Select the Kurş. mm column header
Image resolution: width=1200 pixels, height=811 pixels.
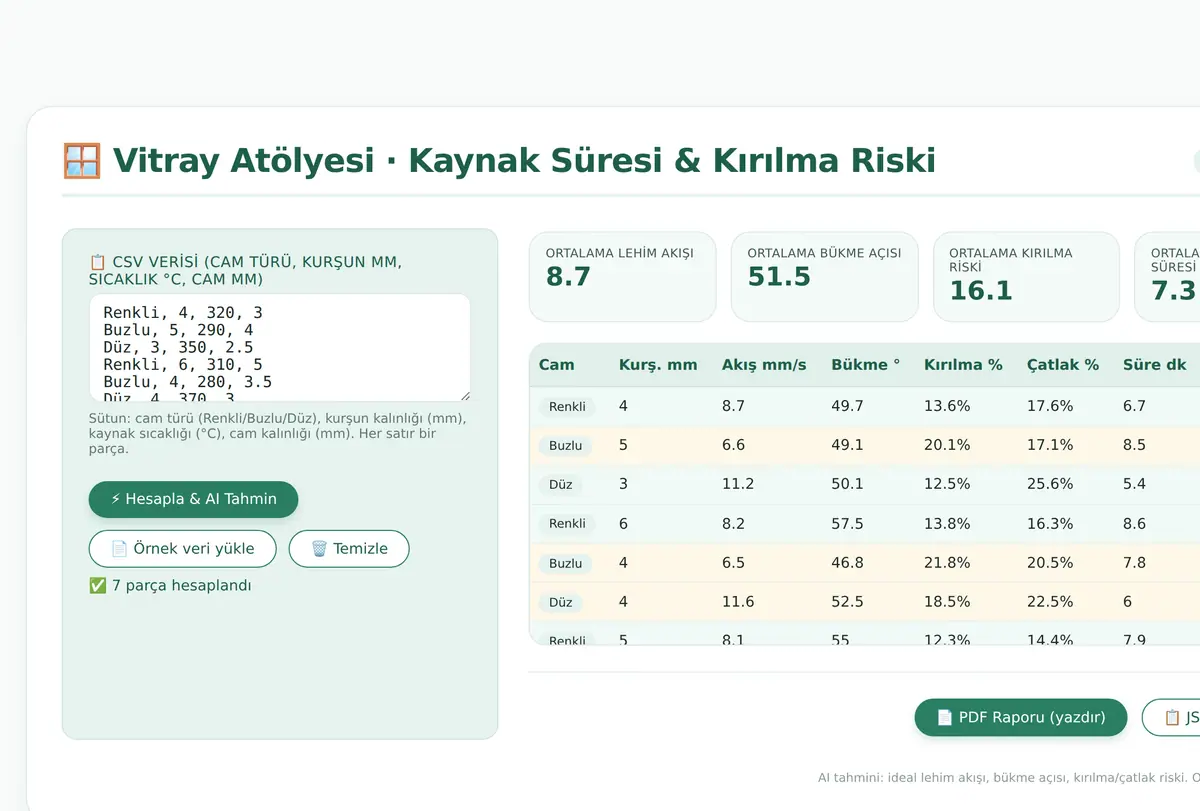tap(658, 365)
